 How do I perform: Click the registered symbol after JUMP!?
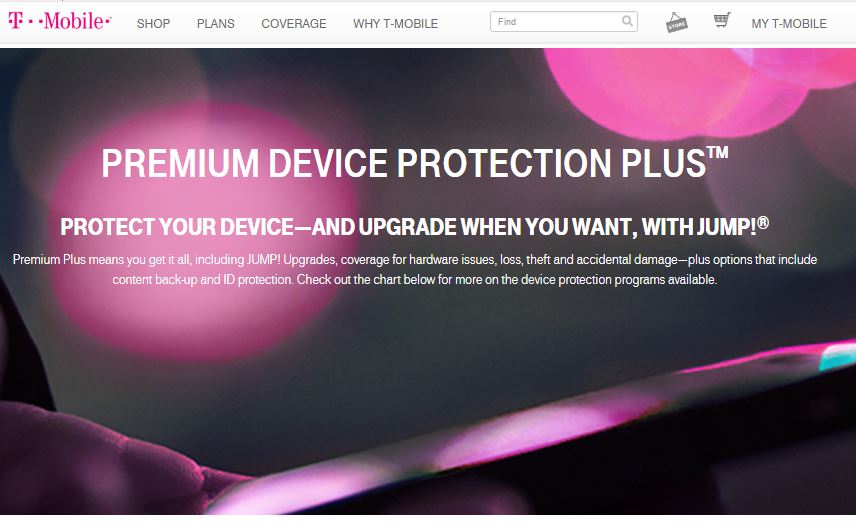763,222
